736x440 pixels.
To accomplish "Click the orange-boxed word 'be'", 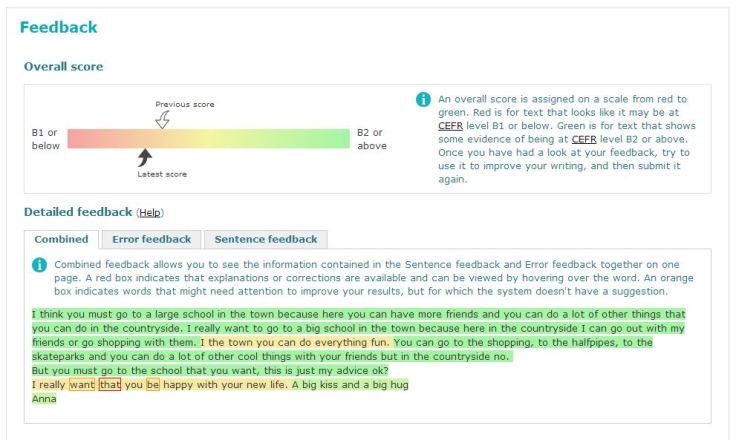I will (x=153, y=384).
